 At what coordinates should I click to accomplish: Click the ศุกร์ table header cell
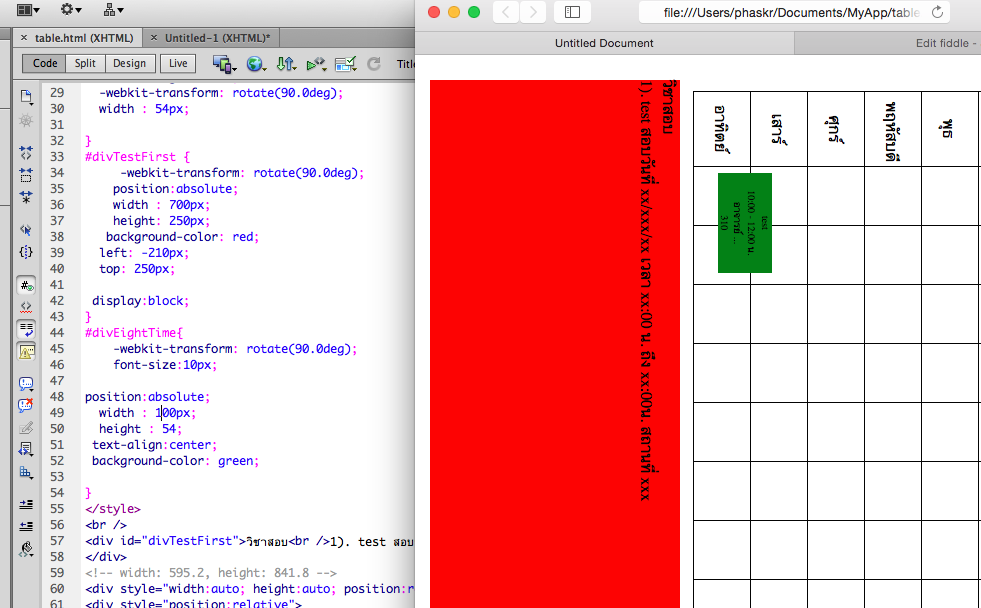(x=836, y=129)
